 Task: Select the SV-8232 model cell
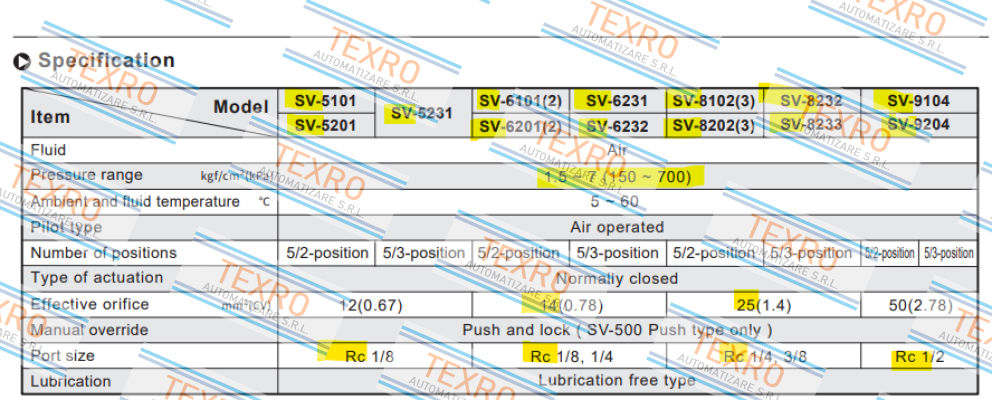(811, 101)
